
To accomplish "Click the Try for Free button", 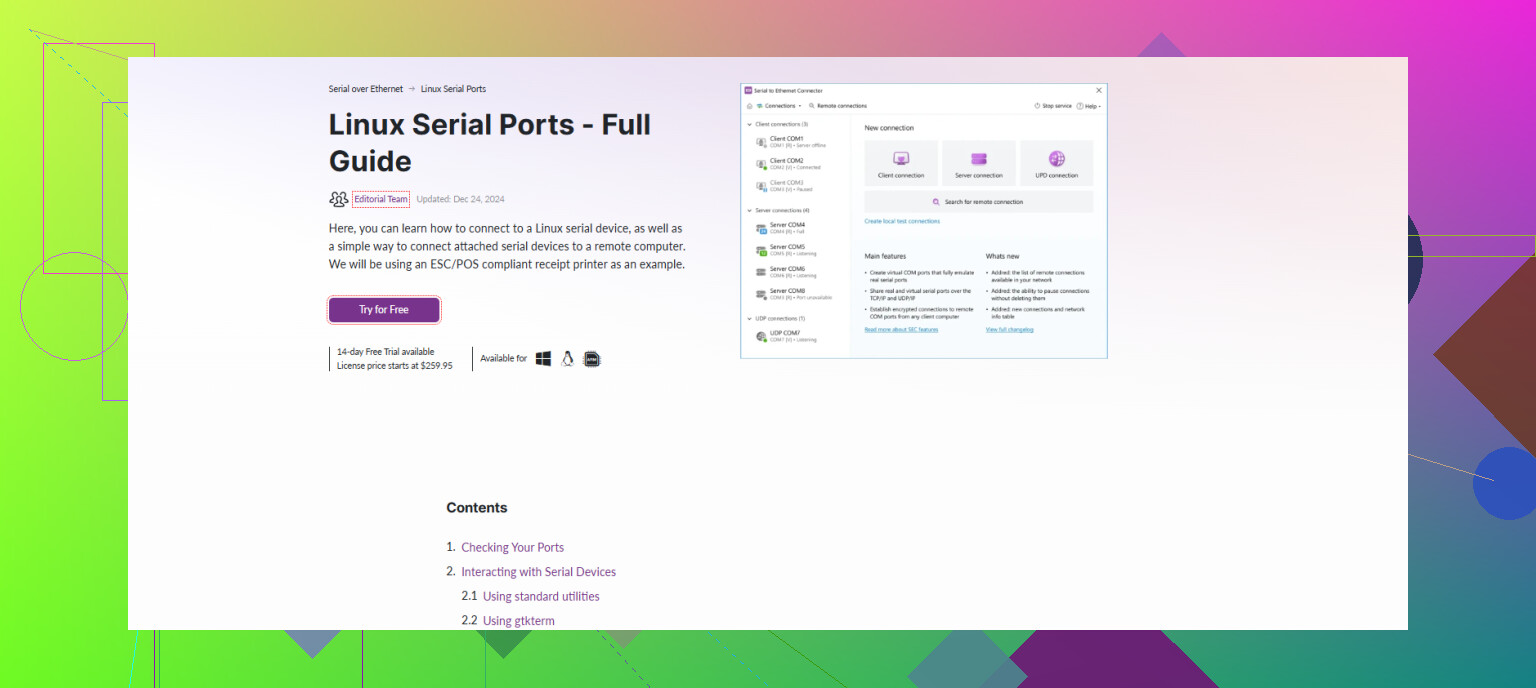I will pyautogui.click(x=384, y=310).
